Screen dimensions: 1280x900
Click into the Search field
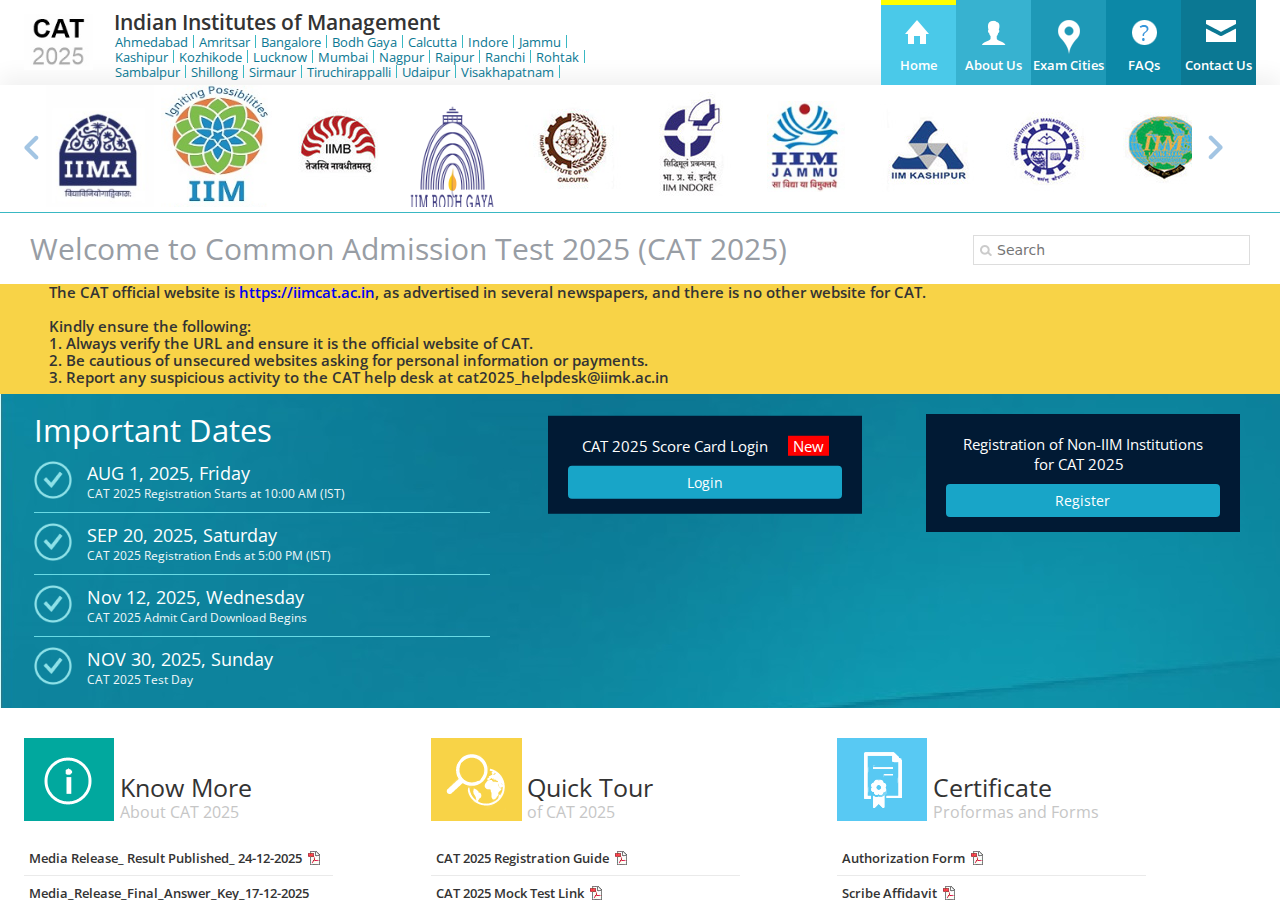click(x=1111, y=250)
